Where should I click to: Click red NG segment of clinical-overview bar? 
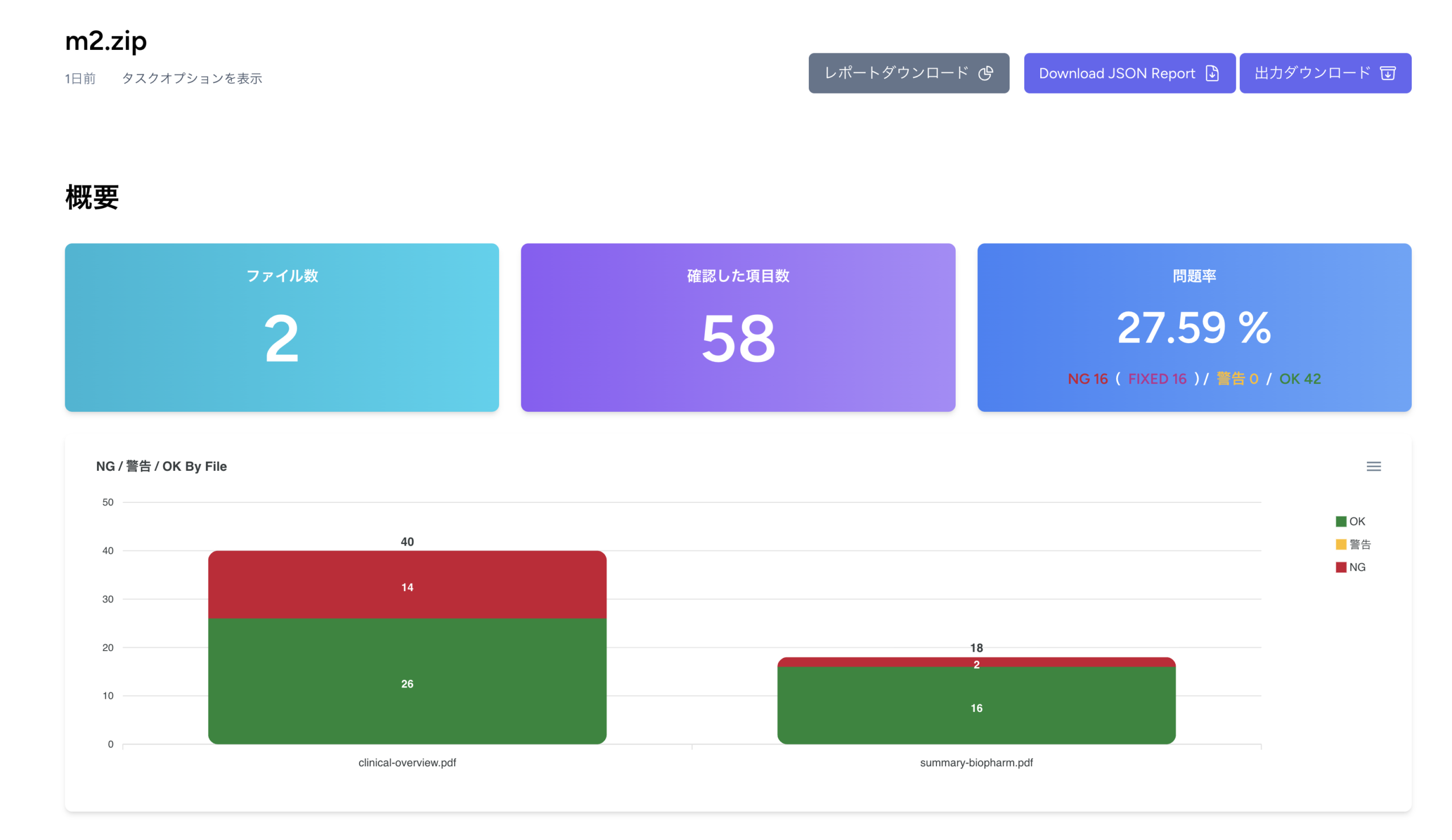[407, 585]
